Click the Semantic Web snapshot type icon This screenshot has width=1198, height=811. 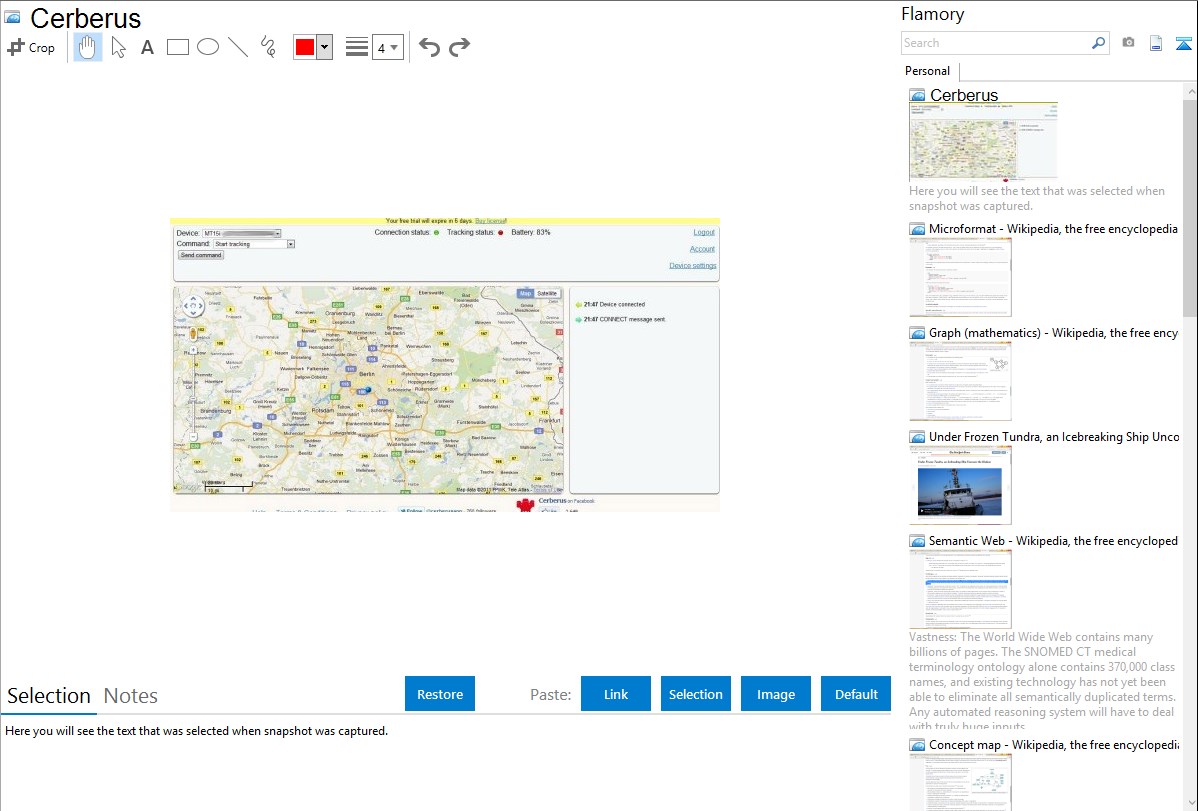pos(917,541)
